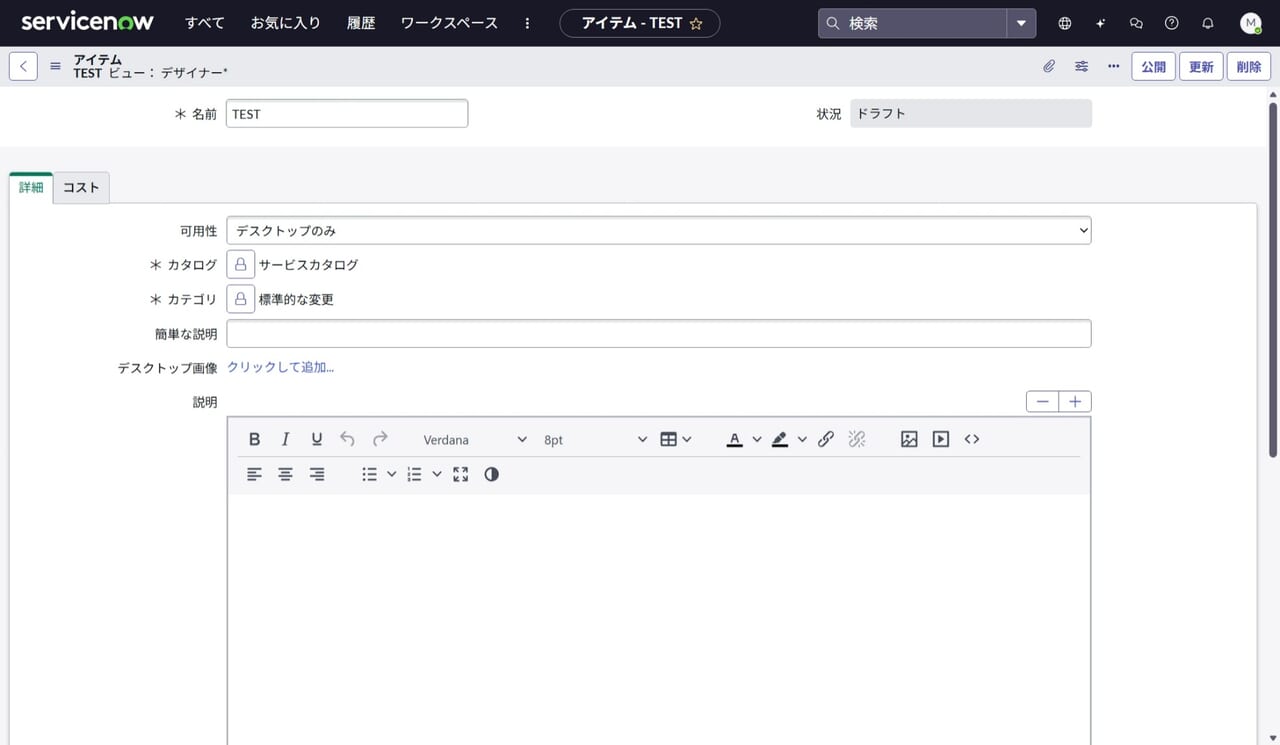Image resolution: width=1280 pixels, height=745 pixels.
Task: Toggle italic text formatting
Action: [285, 439]
